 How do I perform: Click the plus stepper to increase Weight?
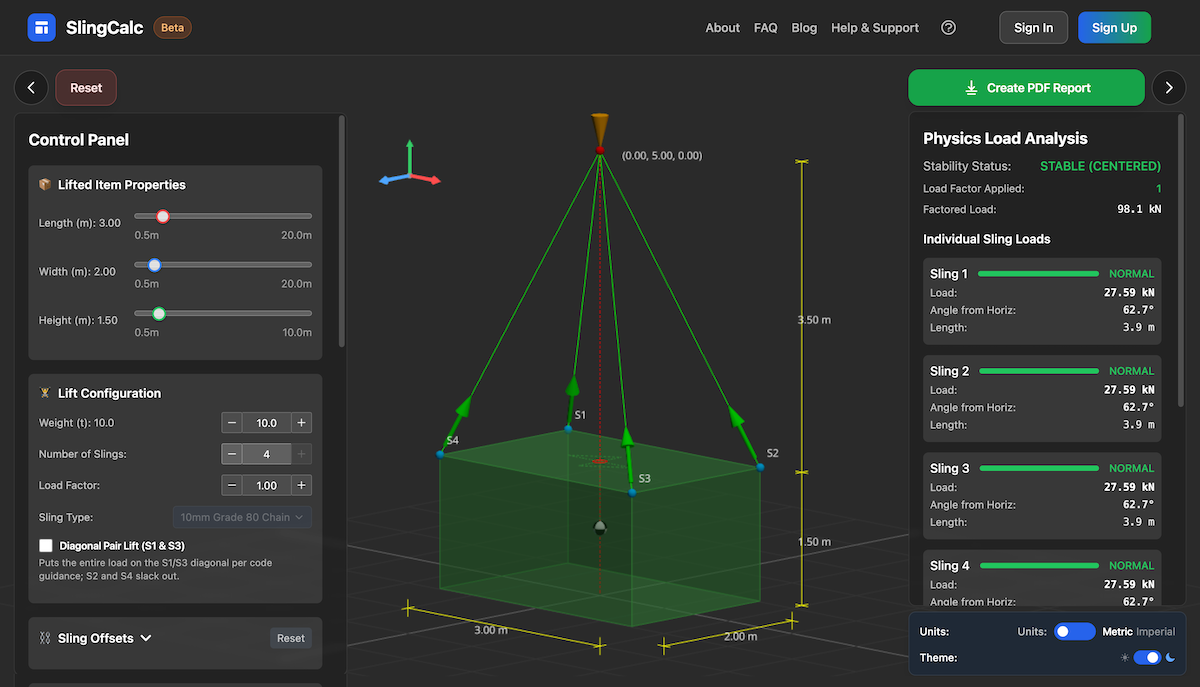[x=303, y=422]
